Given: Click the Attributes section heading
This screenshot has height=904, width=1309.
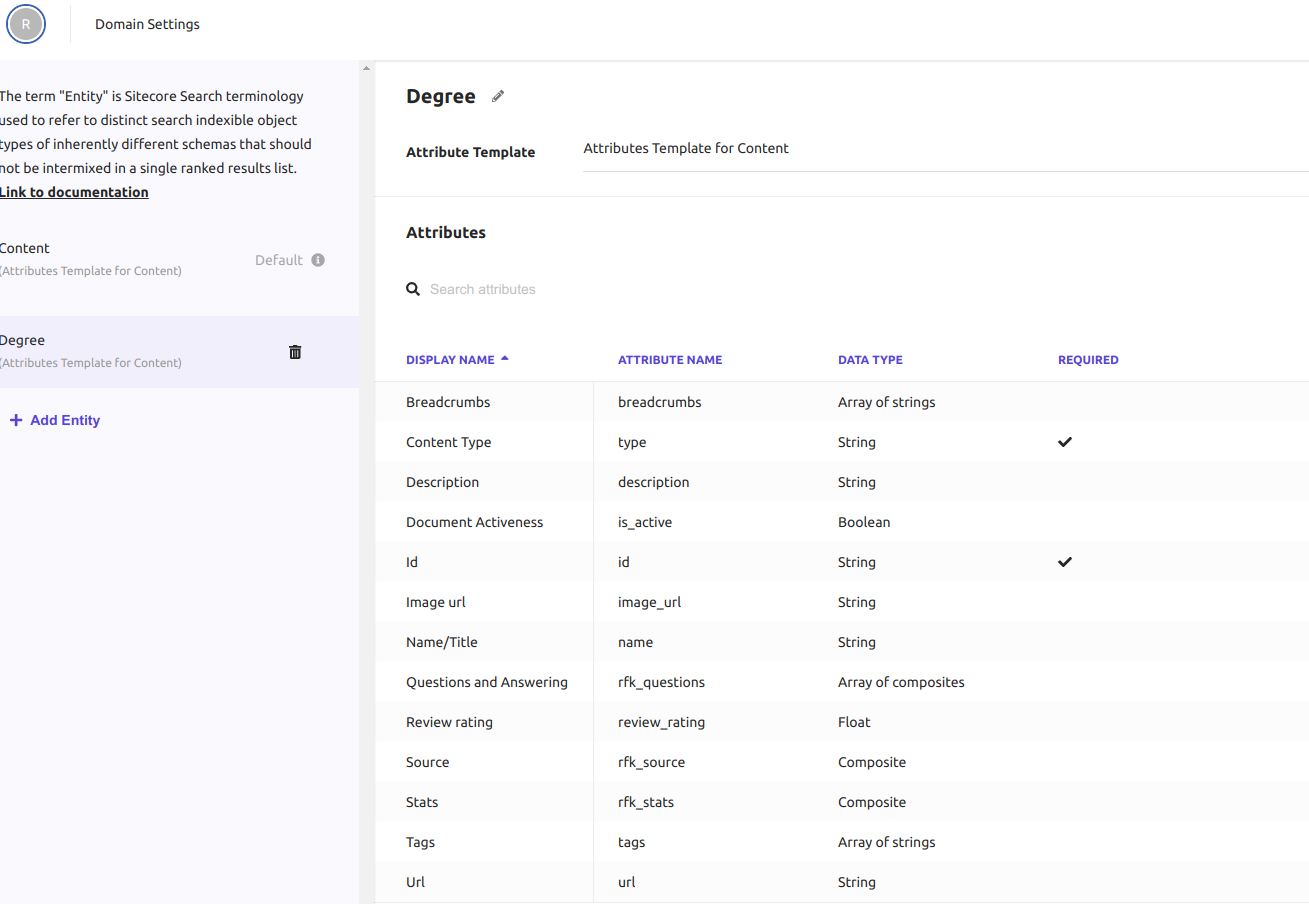Looking at the screenshot, I should (x=446, y=232).
